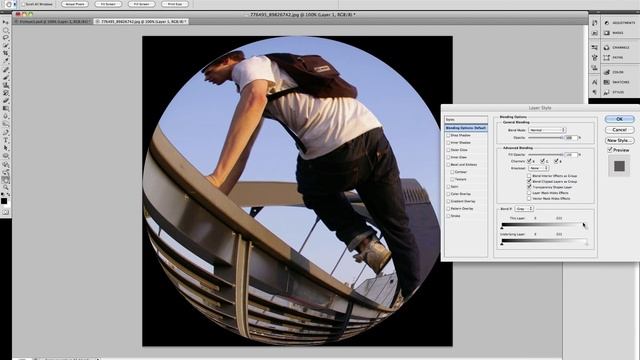Open the Blend Mode dropdown

click(x=547, y=130)
